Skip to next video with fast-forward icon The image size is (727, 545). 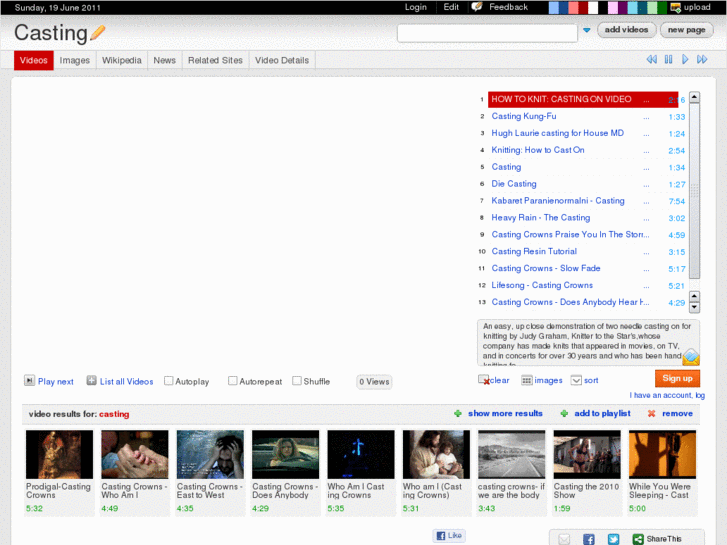(702, 59)
